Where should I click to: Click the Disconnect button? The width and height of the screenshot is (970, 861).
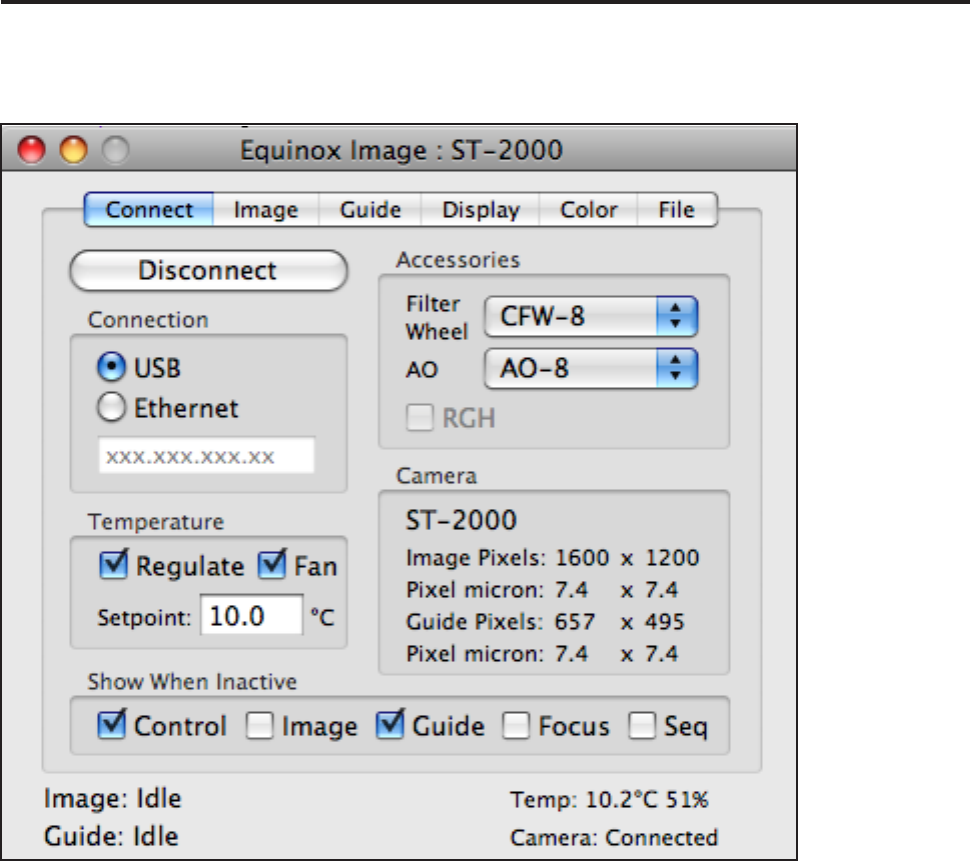pyautogui.click(x=207, y=270)
